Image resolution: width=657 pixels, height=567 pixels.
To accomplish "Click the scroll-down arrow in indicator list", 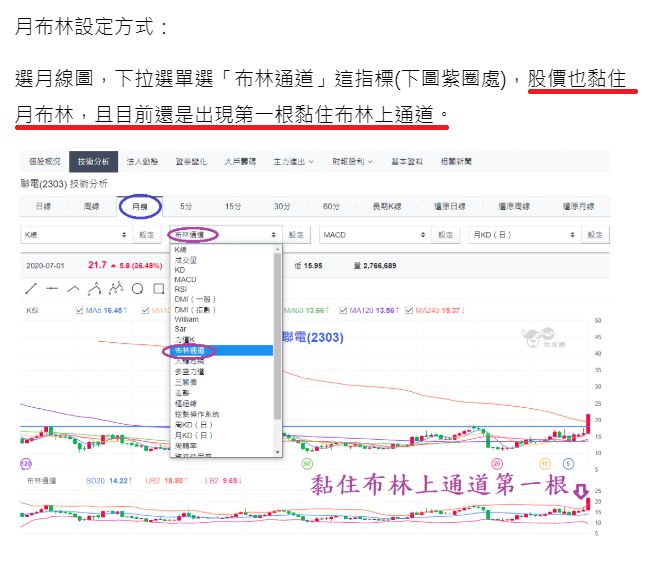I will coord(277,452).
